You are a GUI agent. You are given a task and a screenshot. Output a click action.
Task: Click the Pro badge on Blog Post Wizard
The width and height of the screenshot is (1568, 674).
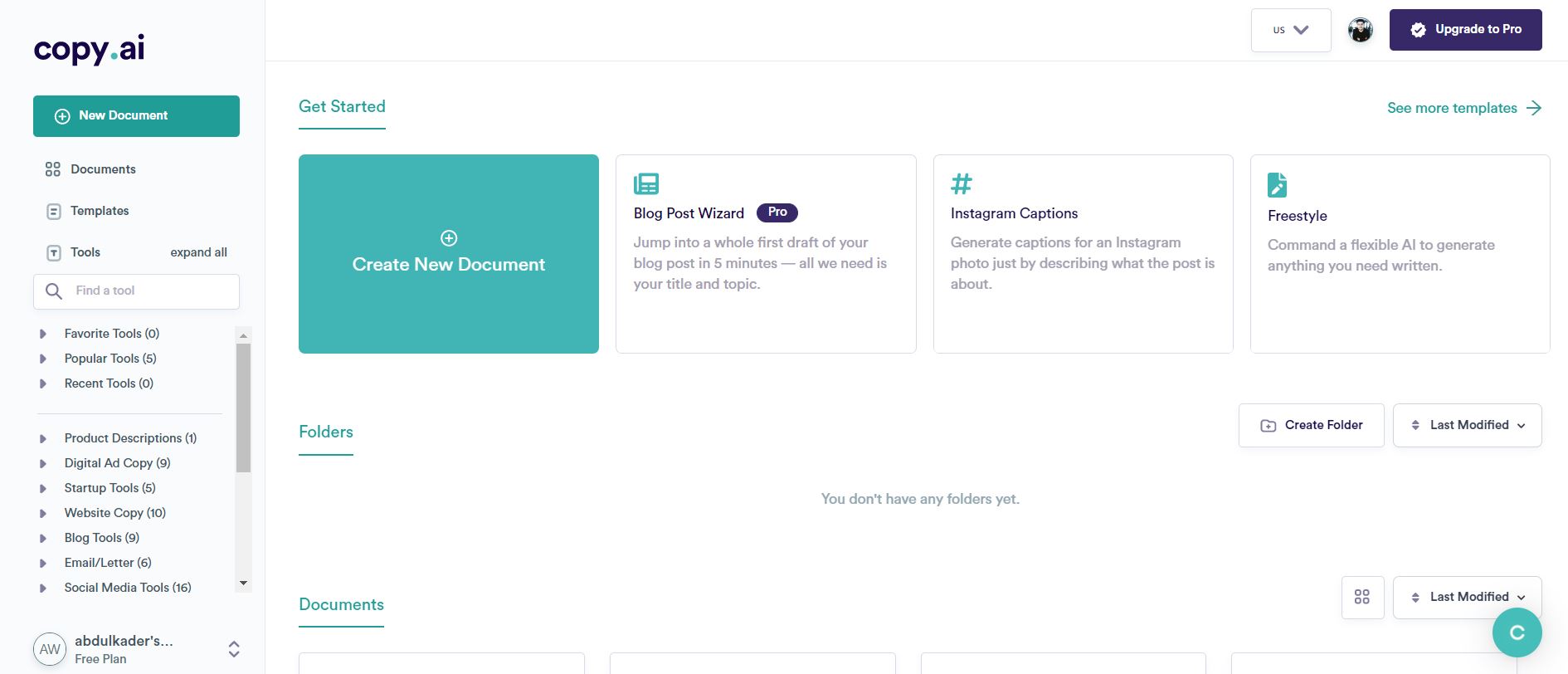coord(777,212)
